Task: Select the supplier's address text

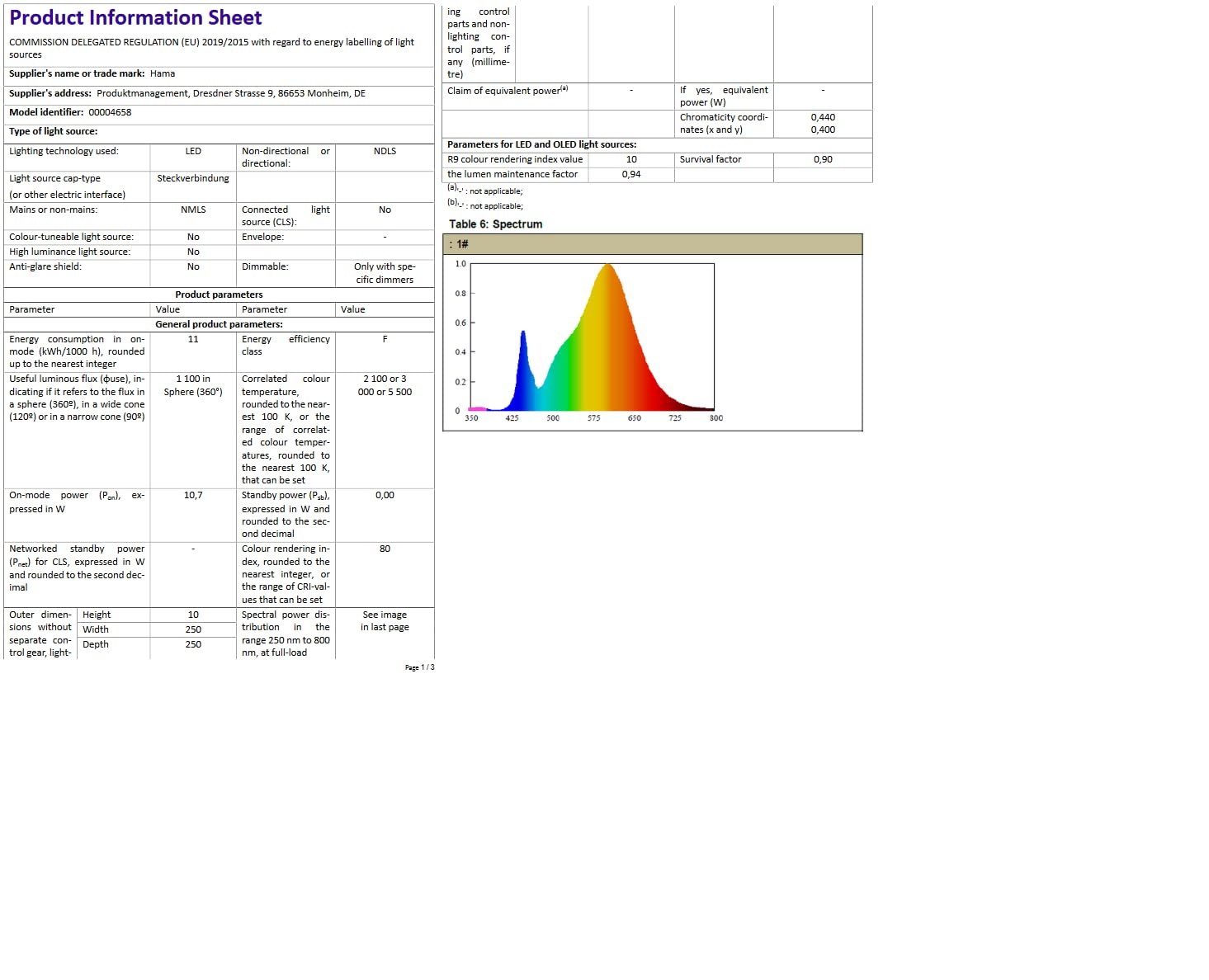Action: click(230, 93)
